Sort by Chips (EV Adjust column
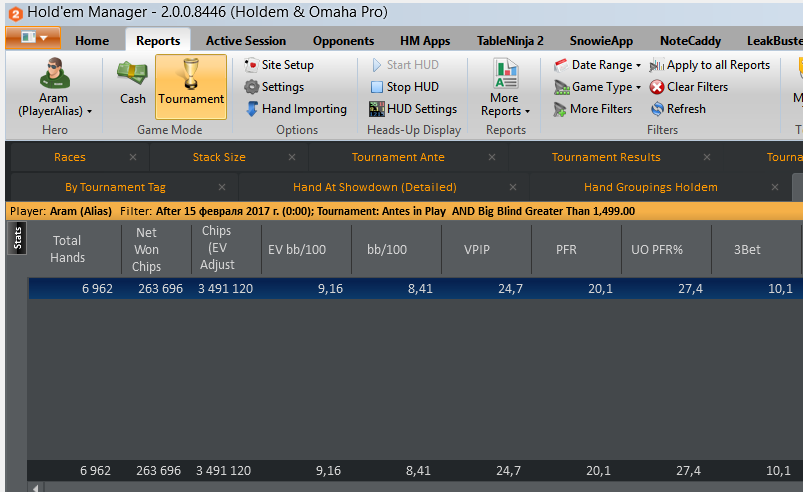The width and height of the screenshot is (803, 492). 217,248
